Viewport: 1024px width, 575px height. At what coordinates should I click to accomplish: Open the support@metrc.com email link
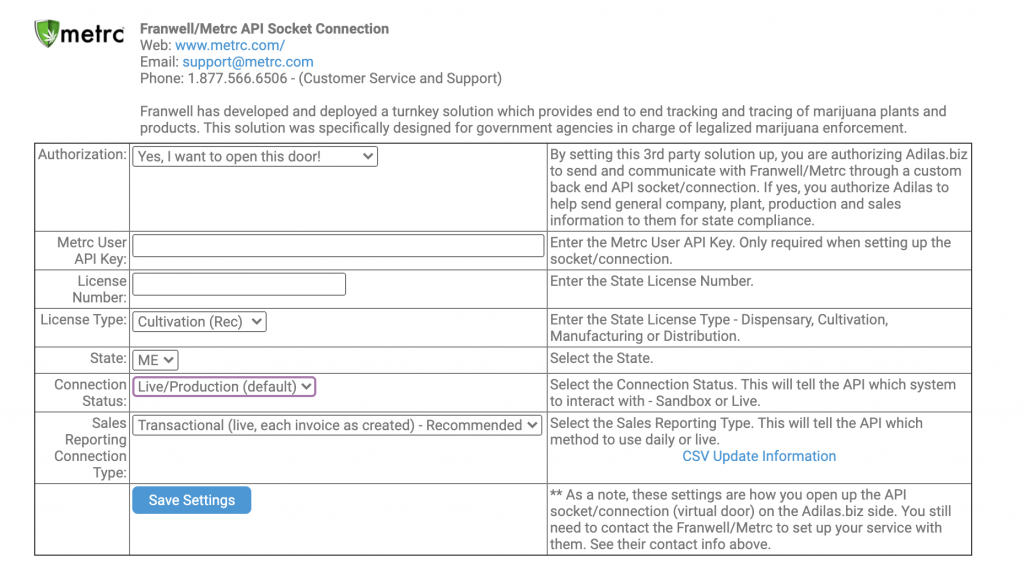pos(248,61)
